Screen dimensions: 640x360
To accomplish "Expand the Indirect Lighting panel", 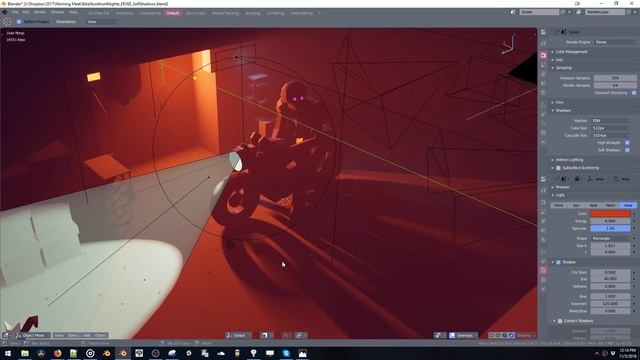I will pos(569,160).
